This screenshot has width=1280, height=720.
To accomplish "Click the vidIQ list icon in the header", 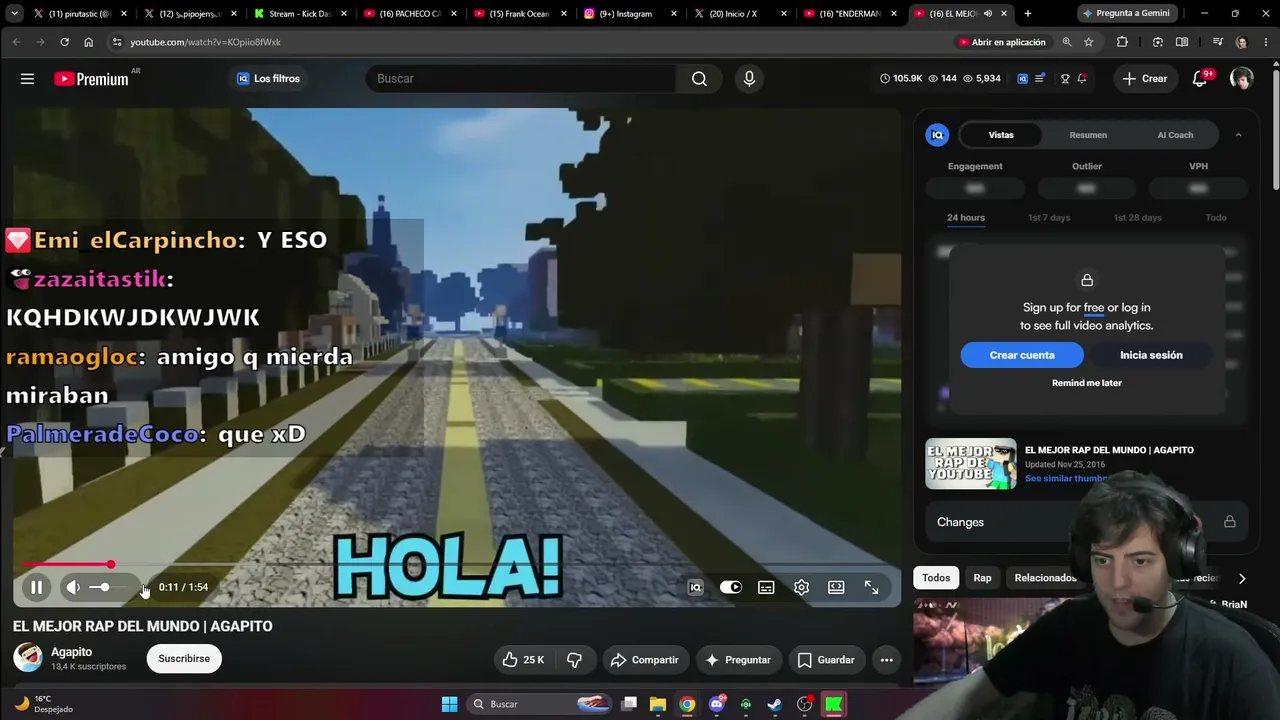I will (x=1040, y=79).
